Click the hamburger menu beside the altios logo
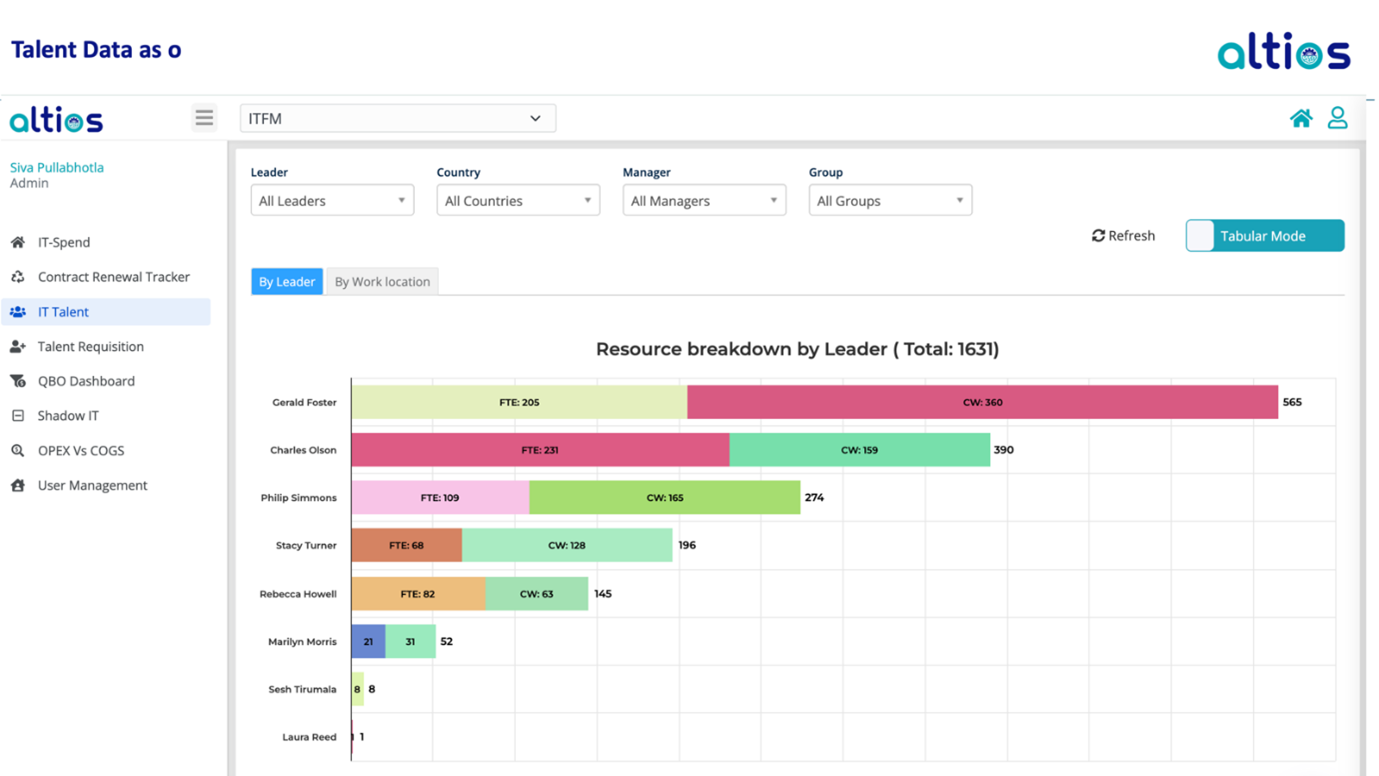The image size is (1379, 776). [204, 117]
